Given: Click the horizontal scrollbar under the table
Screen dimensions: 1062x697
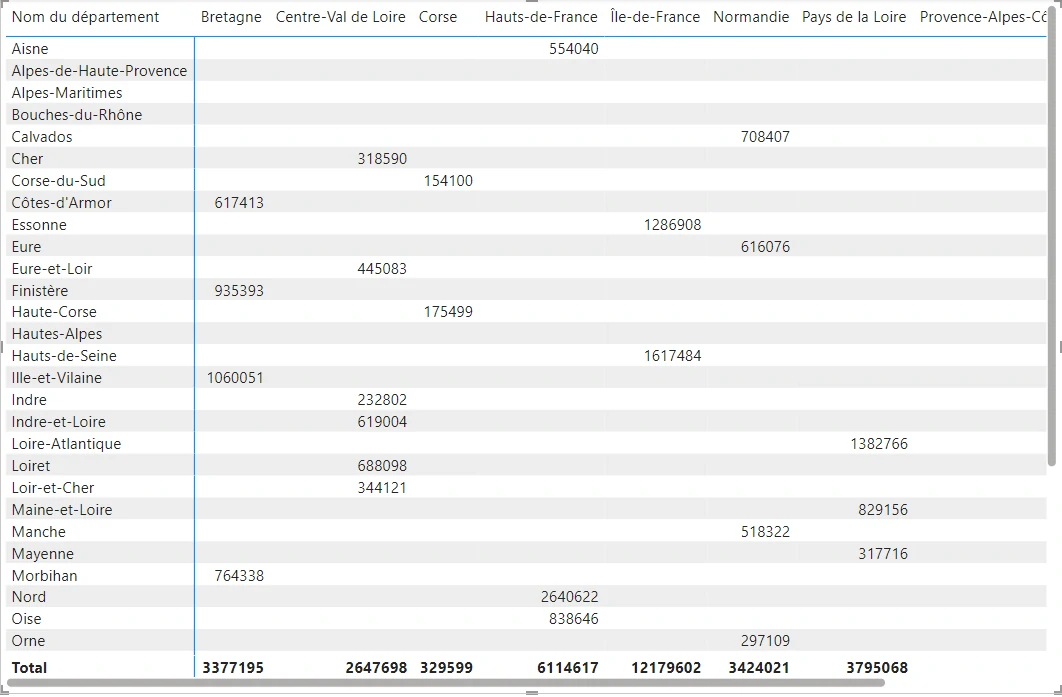Looking at the screenshot, I should click(445, 683).
